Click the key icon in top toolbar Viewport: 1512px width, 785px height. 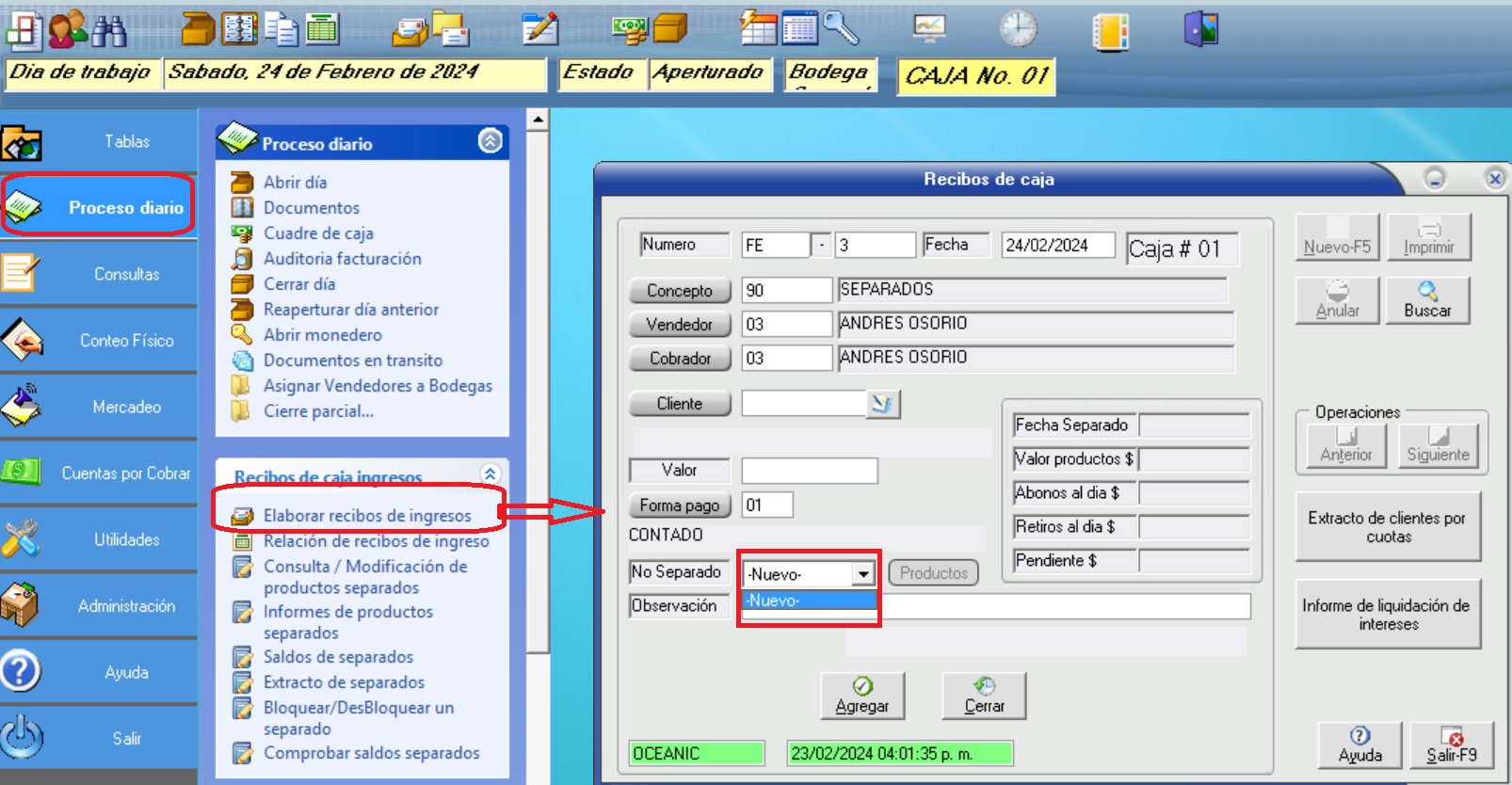click(841, 28)
